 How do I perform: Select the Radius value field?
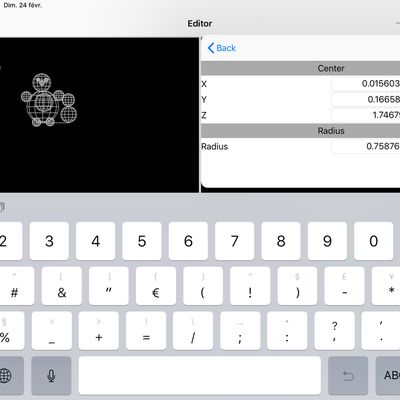pyautogui.click(x=366, y=146)
